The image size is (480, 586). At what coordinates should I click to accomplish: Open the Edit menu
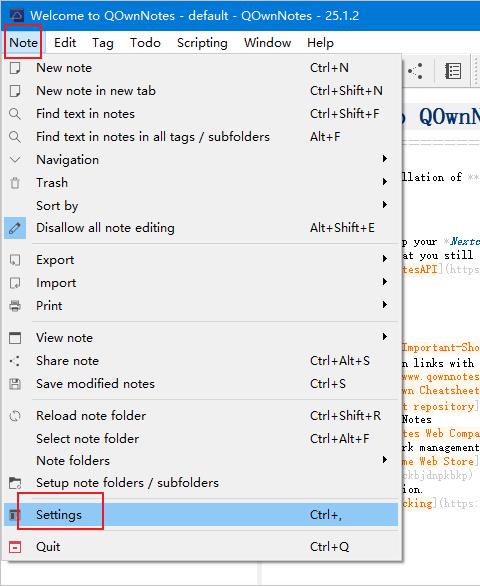(65, 43)
